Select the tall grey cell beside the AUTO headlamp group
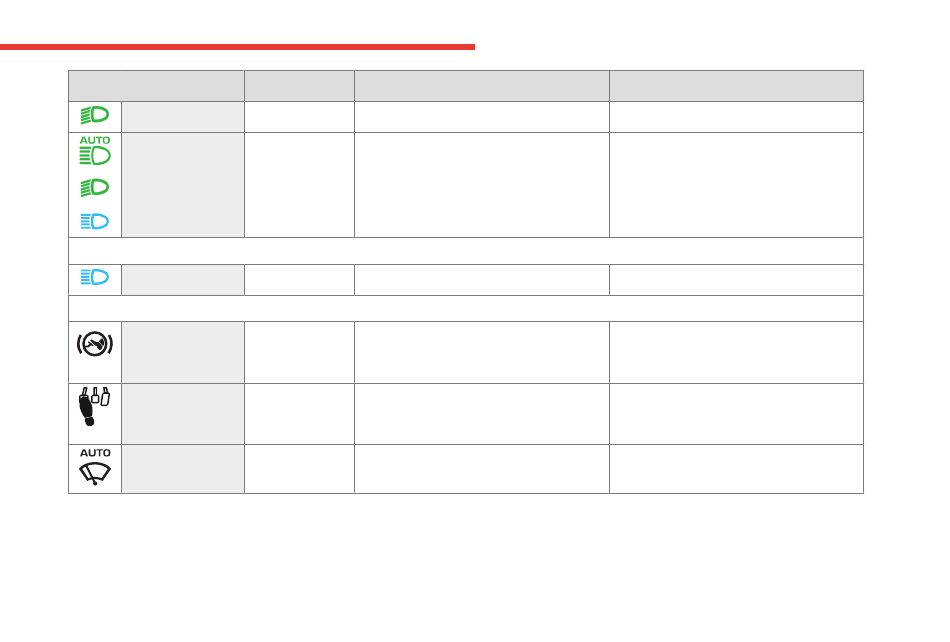Screen dimensions: 950x642 [x=183, y=185]
